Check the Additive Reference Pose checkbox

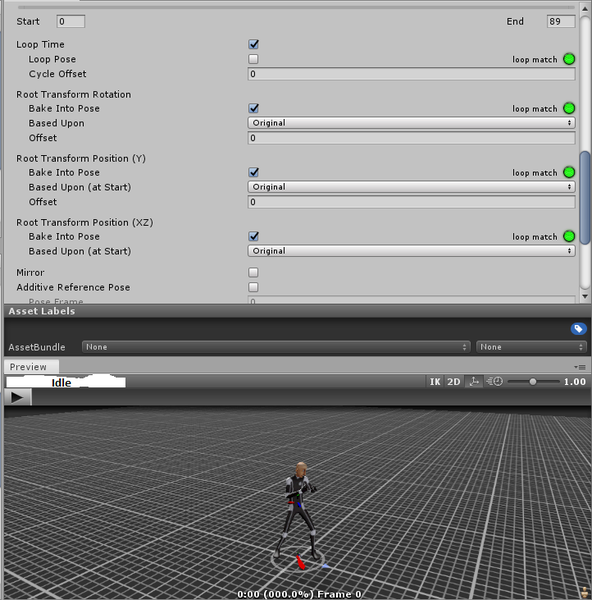[x=253, y=287]
